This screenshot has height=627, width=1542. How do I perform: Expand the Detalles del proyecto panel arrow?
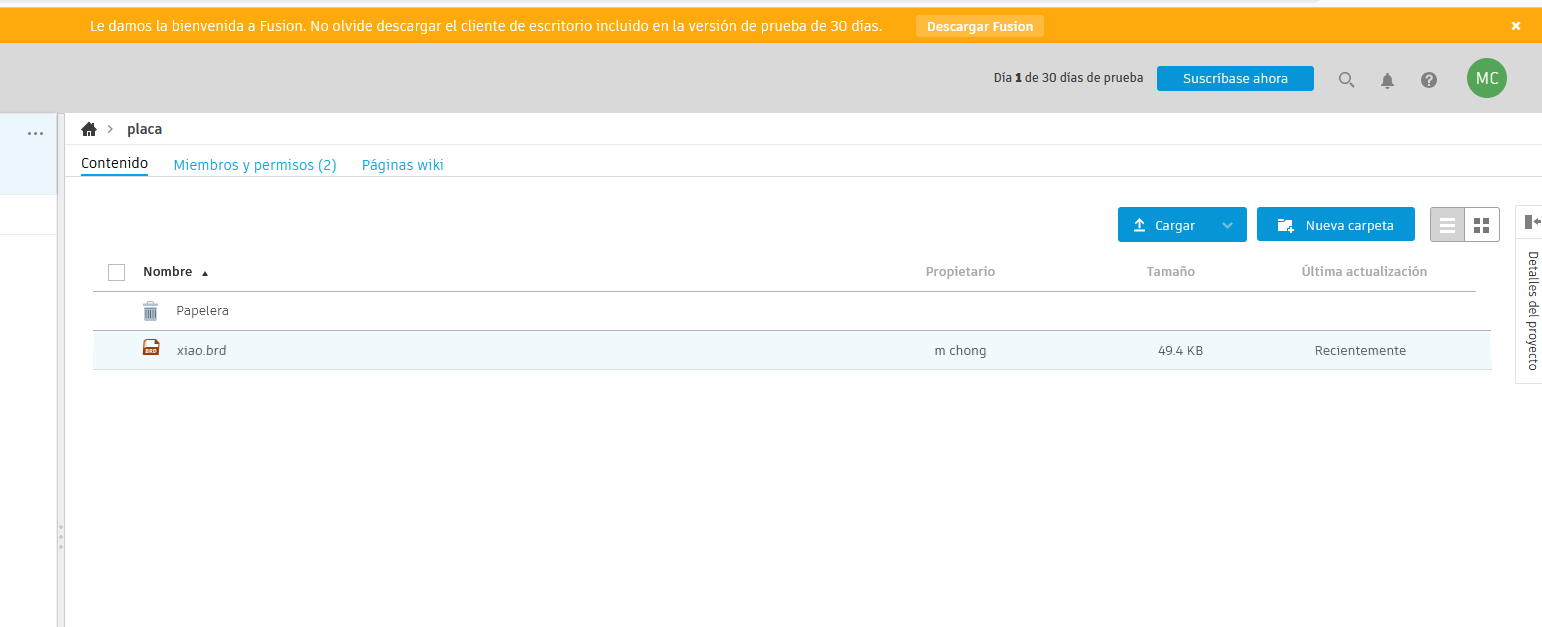click(1531, 222)
